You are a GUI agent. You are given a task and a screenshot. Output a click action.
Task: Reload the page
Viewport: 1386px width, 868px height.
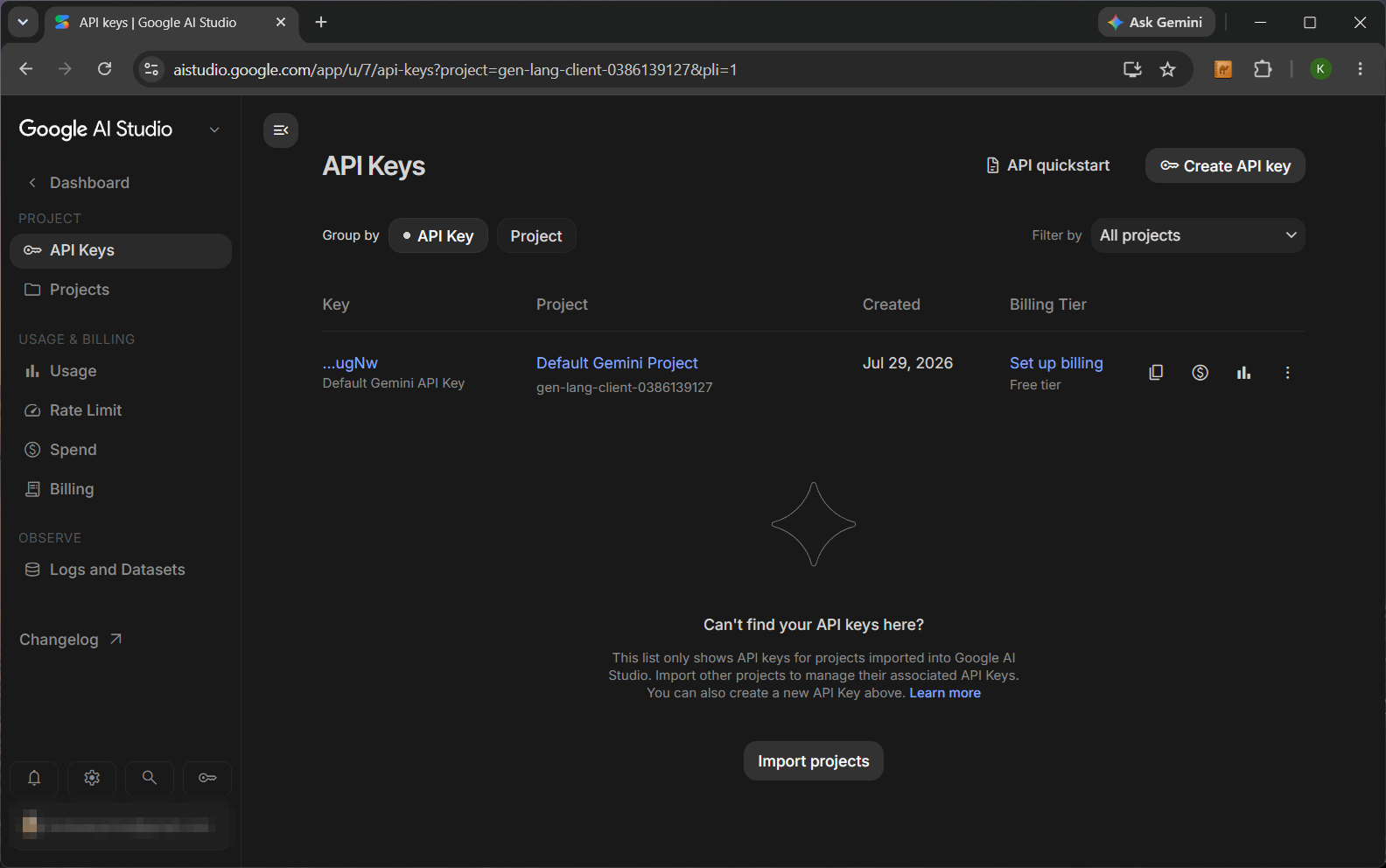tap(104, 69)
